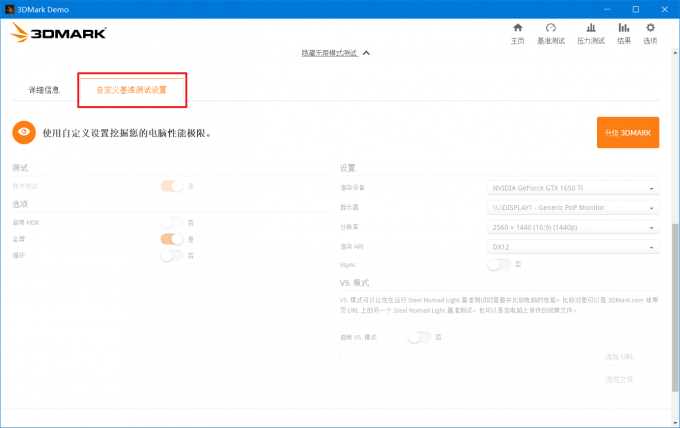680x428 pixels.
Task: Minimize the 3DMark Demo window
Action: [607, 9]
